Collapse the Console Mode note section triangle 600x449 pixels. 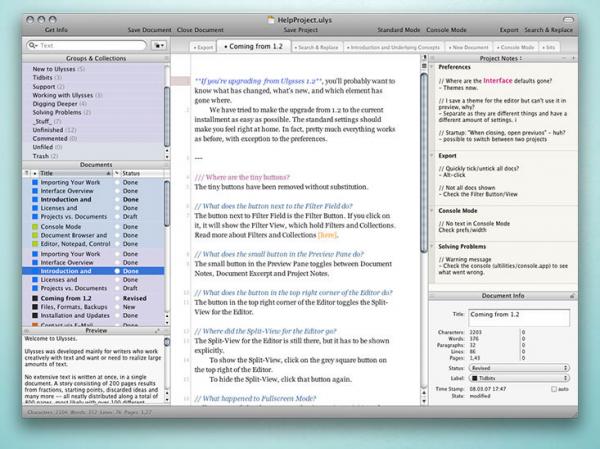coord(432,210)
